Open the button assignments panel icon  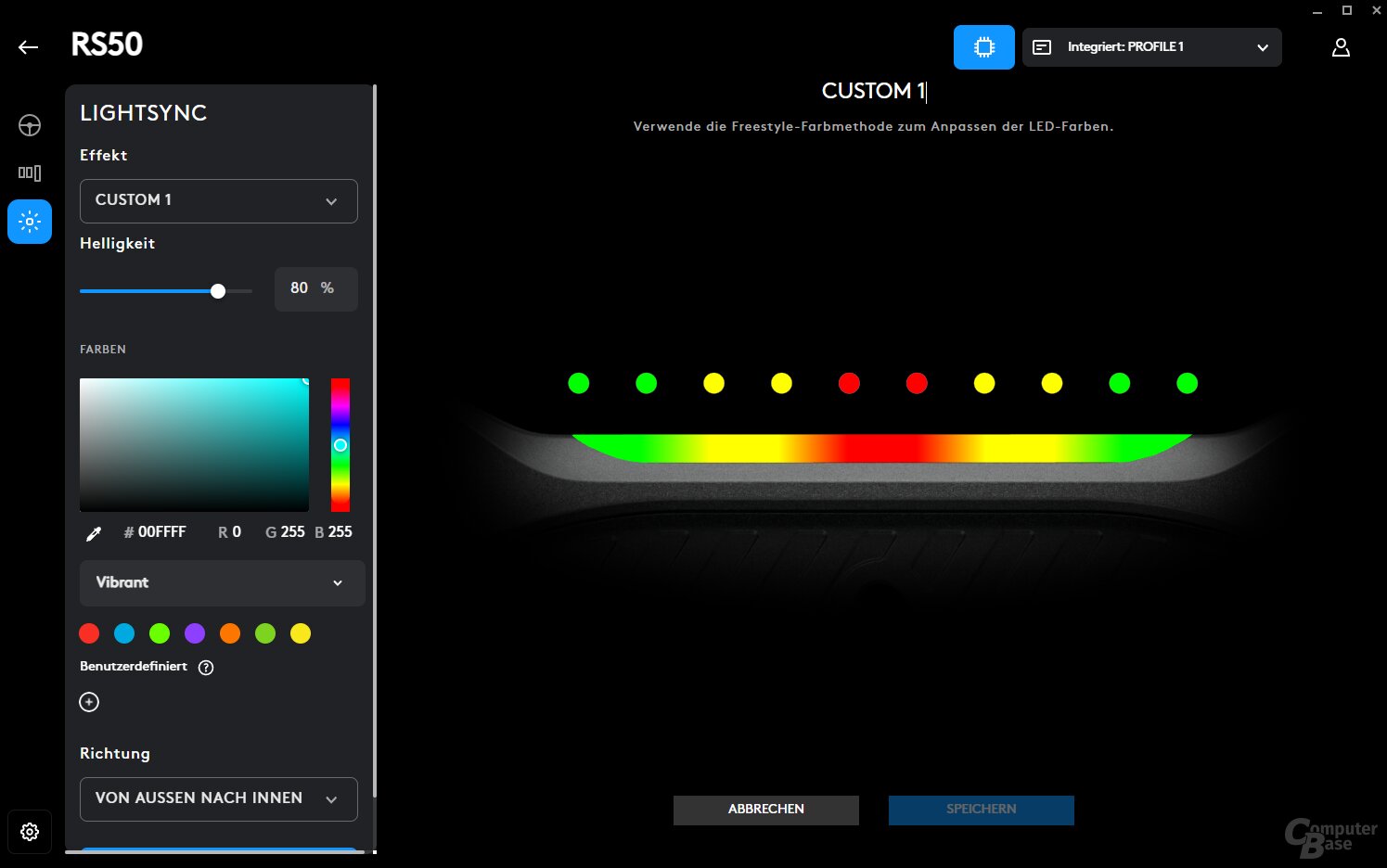(x=30, y=172)
